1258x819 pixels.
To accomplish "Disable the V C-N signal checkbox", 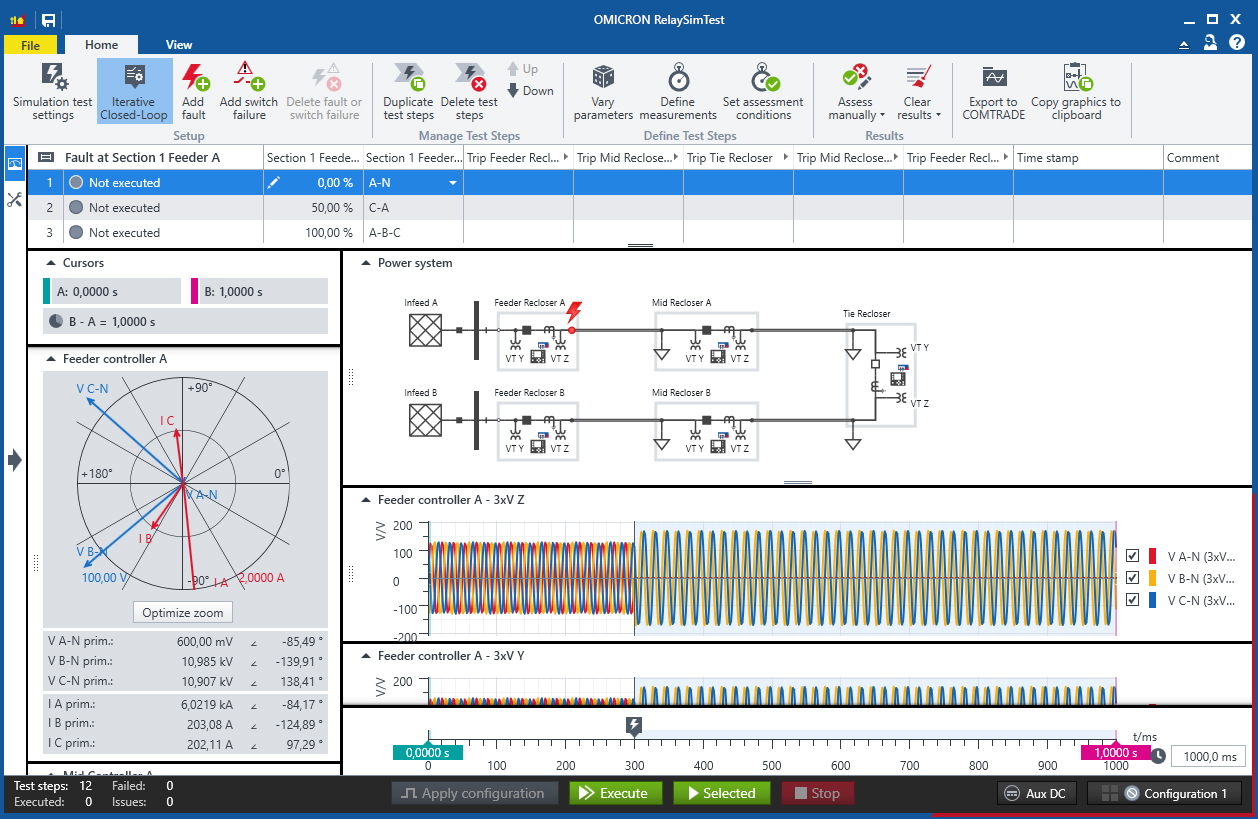I will point(1134,599).
